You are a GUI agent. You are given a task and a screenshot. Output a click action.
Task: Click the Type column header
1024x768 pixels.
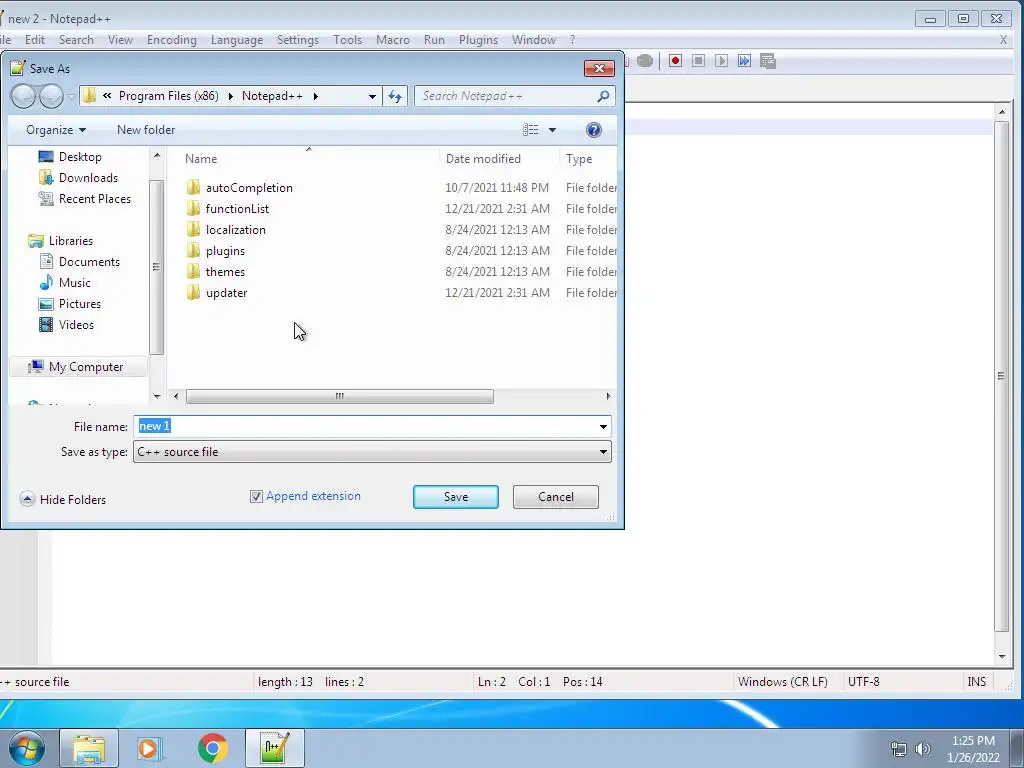pos(579,159)
